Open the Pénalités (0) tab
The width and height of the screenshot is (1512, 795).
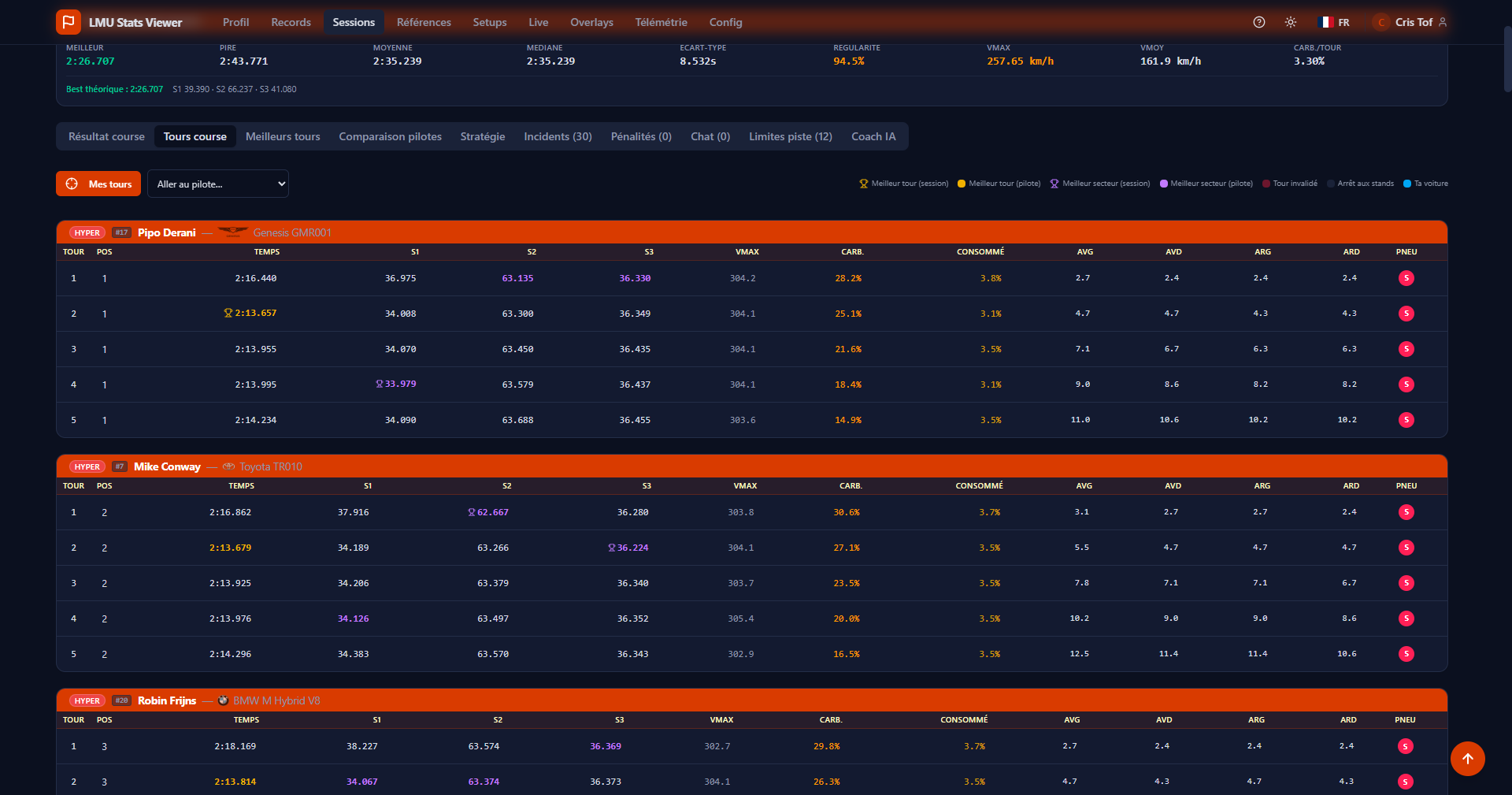[641, 136]
